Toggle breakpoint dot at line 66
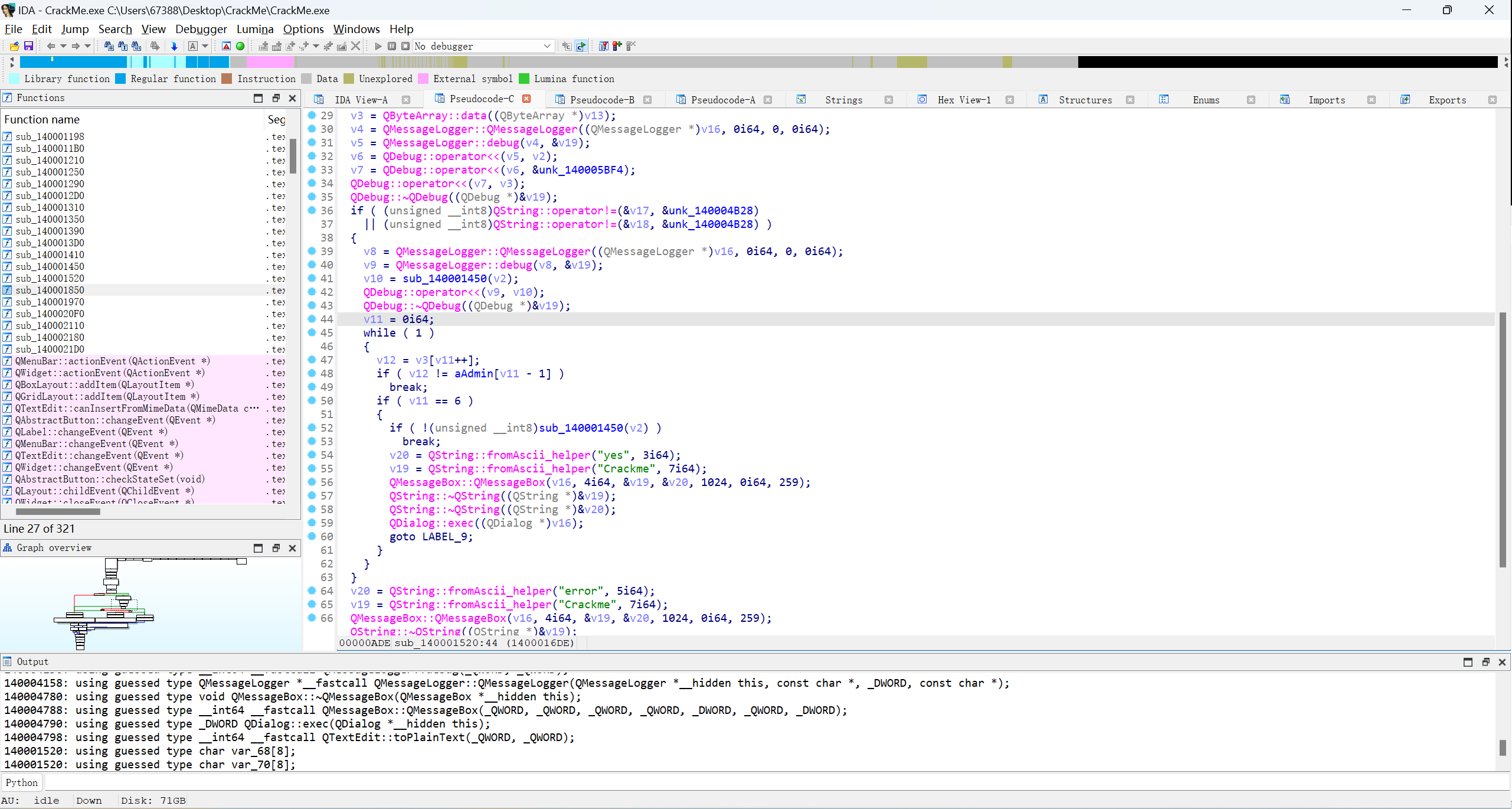Screen dimensions: 1512x809 [312, 618]
